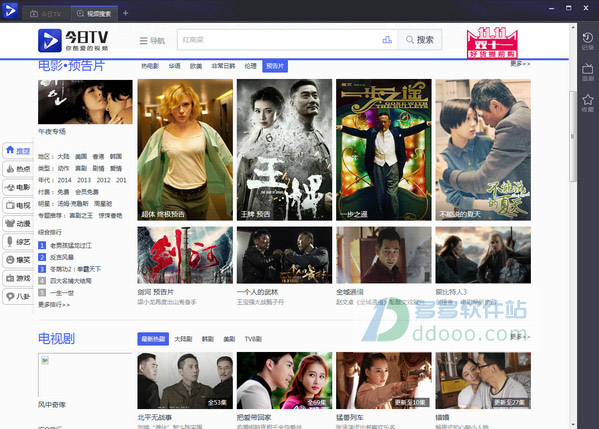Open the 全城通缉 thumbnail
Screen dimensions: 599x429
384,255
